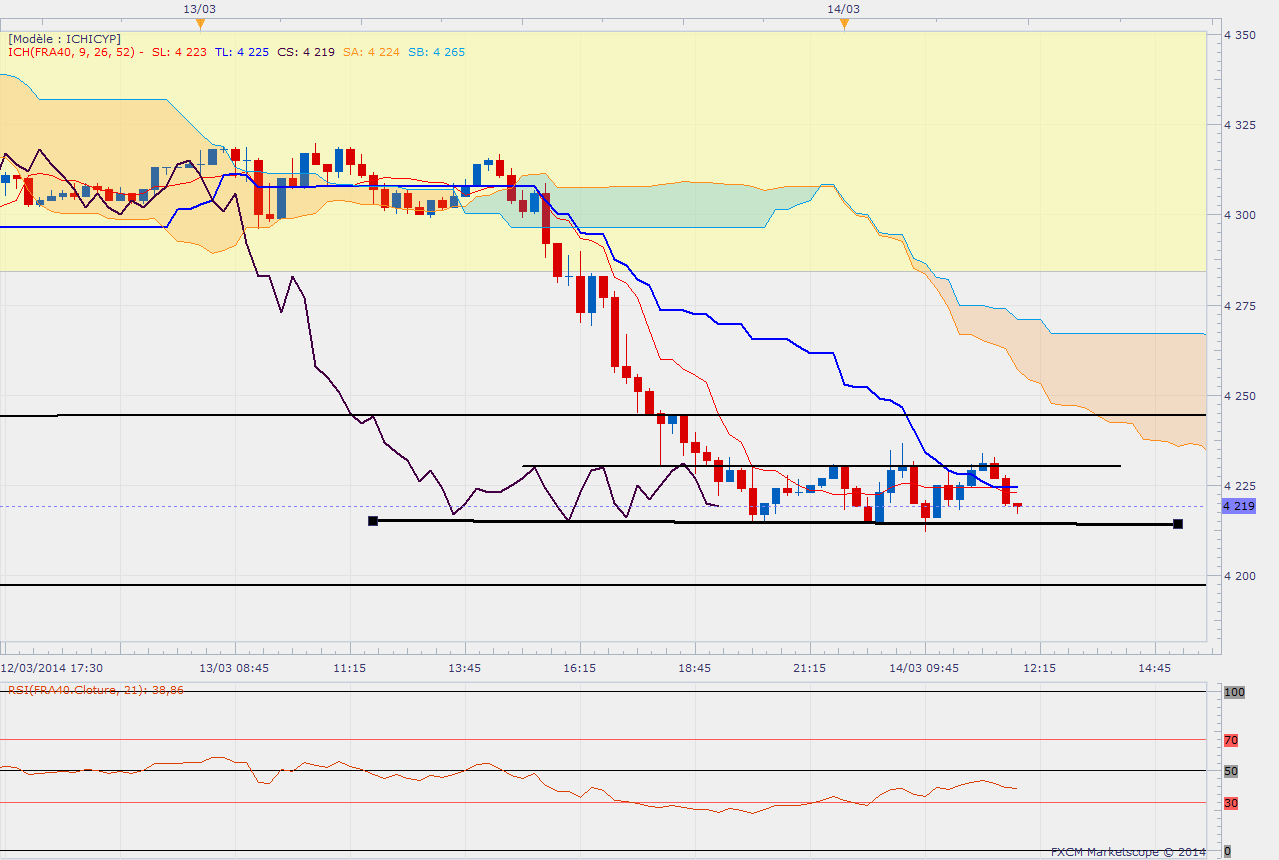Click the 21:15 time axis label

[x=810, y=667]
